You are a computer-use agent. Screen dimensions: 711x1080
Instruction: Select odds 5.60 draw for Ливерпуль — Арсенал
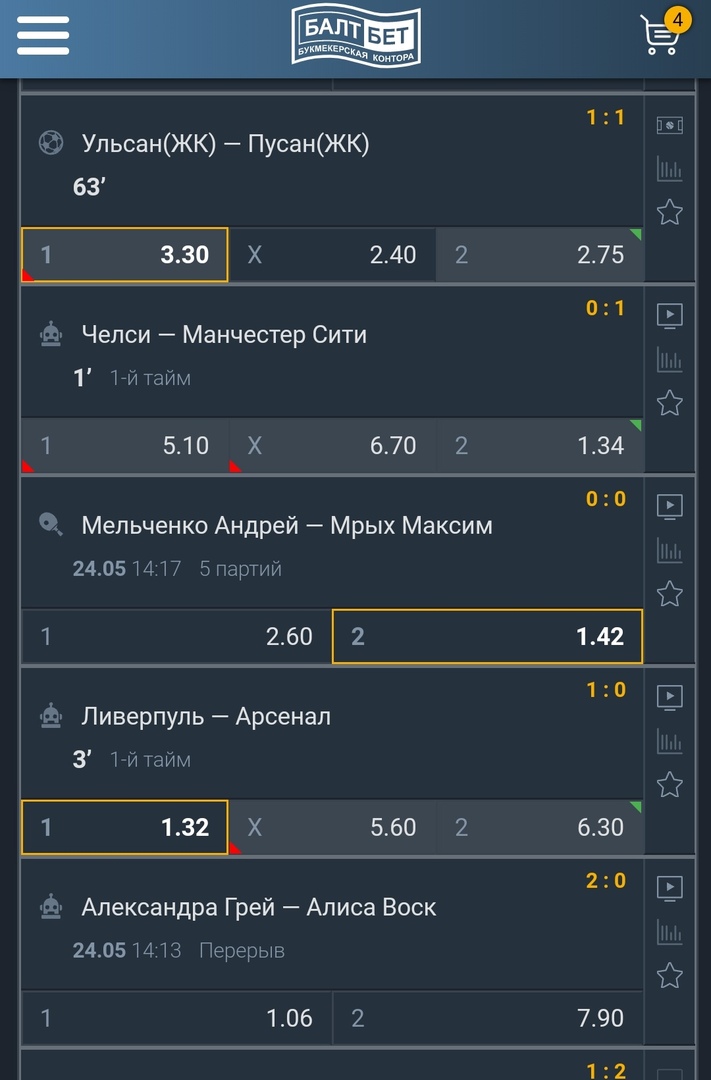332,828
